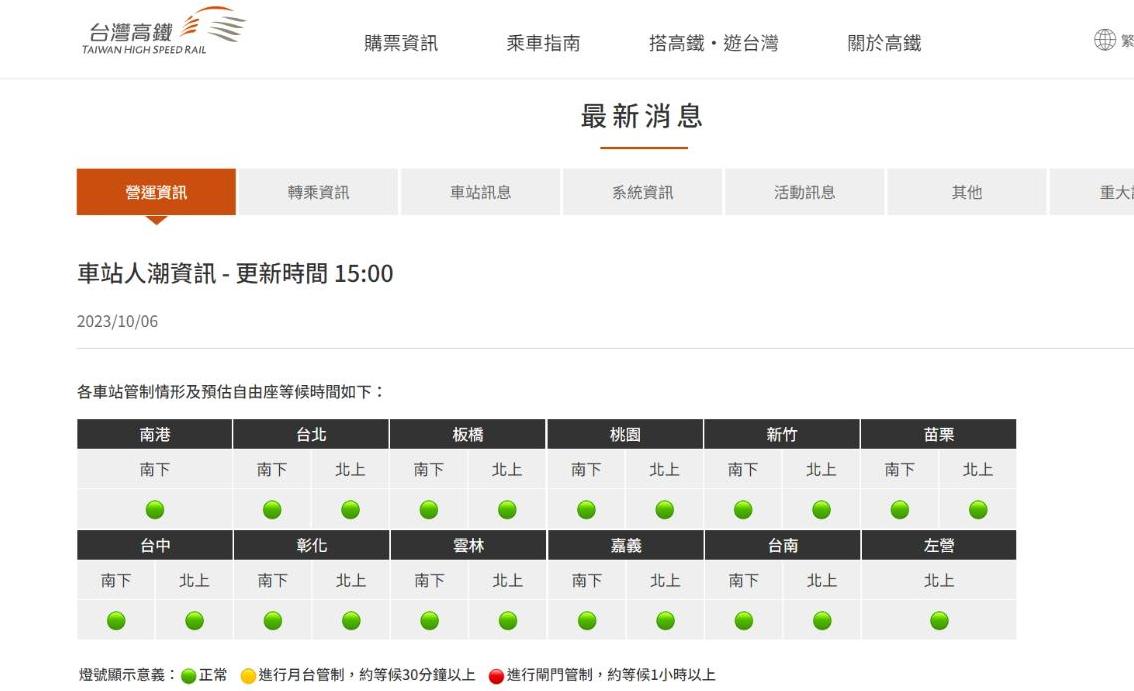Switch to the 車站訊息 station news tab
This screenshot has height=691, width=1134.
480,192
